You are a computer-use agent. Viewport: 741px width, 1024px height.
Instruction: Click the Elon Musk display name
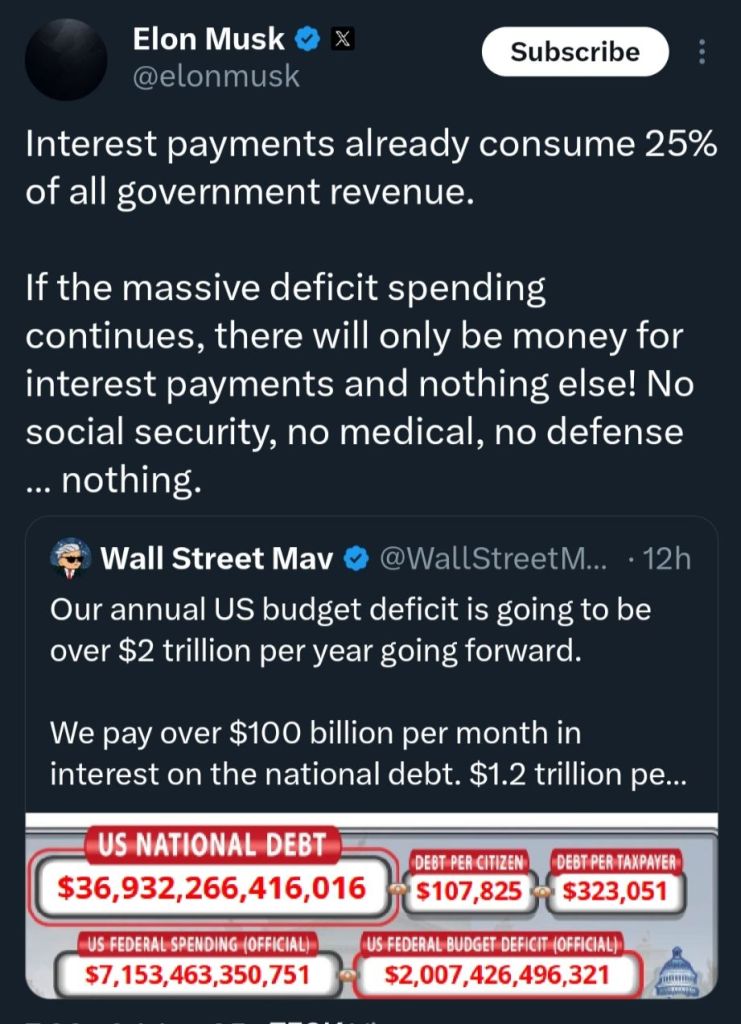[x=208, y=40]
